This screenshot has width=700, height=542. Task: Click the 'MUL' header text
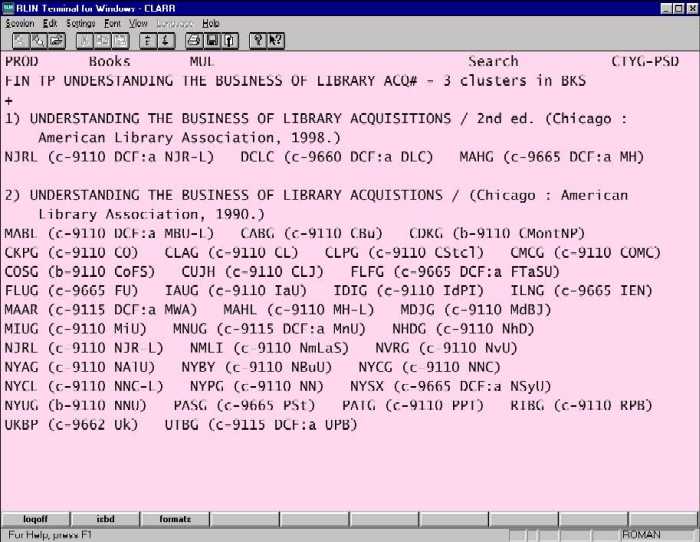pos(202,61)
